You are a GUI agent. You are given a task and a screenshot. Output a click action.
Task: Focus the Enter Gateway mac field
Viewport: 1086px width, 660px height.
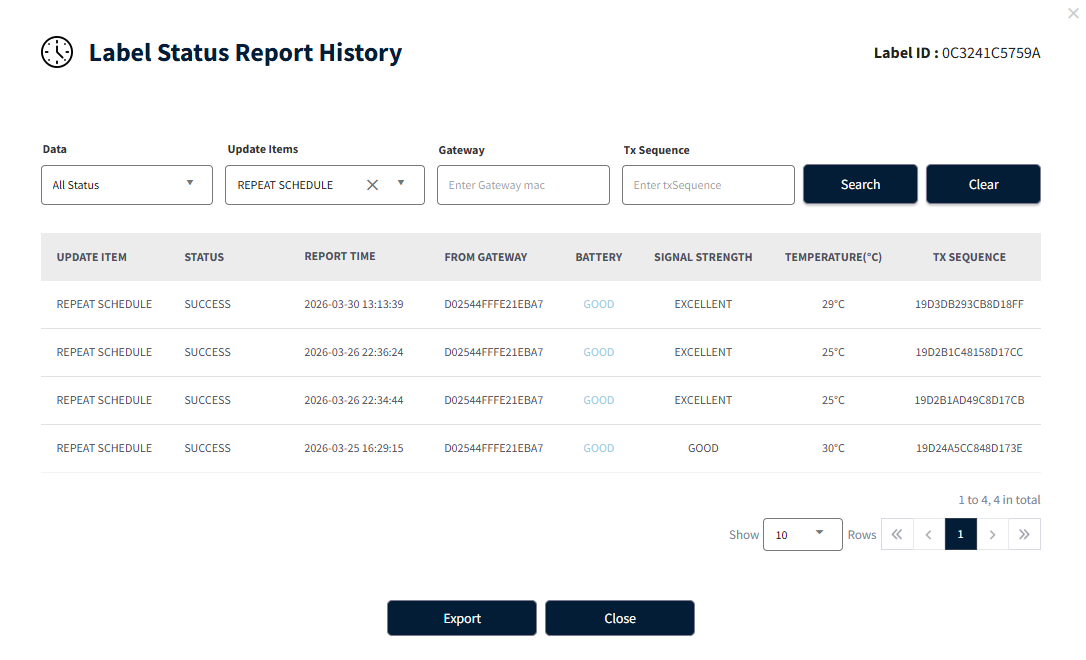tap(524, 185)
